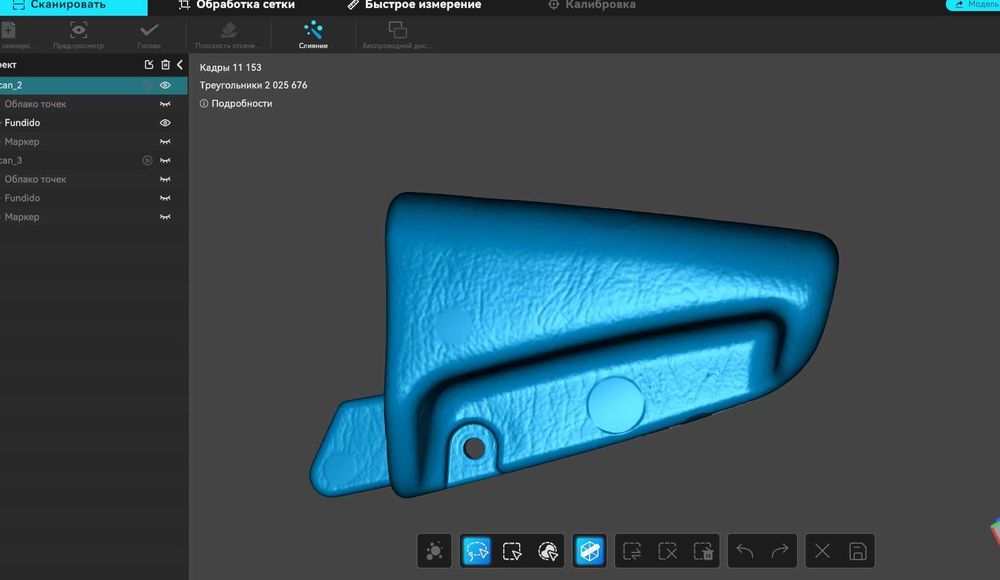The height and width of the screenshot is (580, 1000).
Task: Select the Scan_3 row in project tree
Action: 94,160
